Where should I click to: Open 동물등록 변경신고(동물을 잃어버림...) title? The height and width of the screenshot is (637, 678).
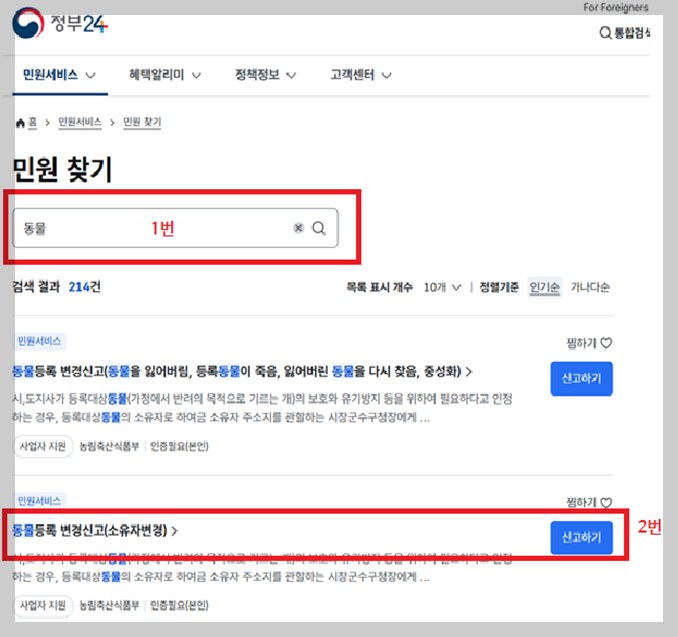(x=242, y=371)
